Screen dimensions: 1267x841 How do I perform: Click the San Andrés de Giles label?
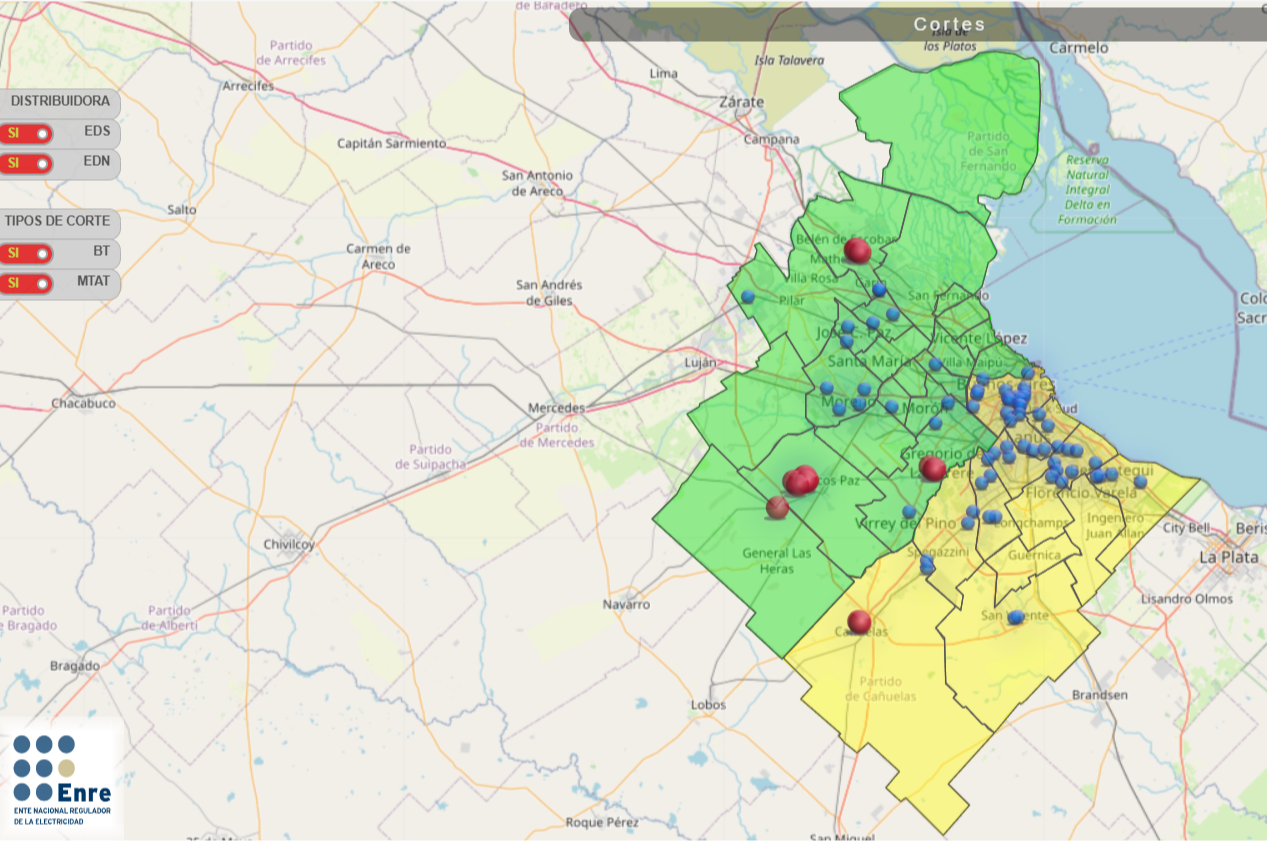548,292
